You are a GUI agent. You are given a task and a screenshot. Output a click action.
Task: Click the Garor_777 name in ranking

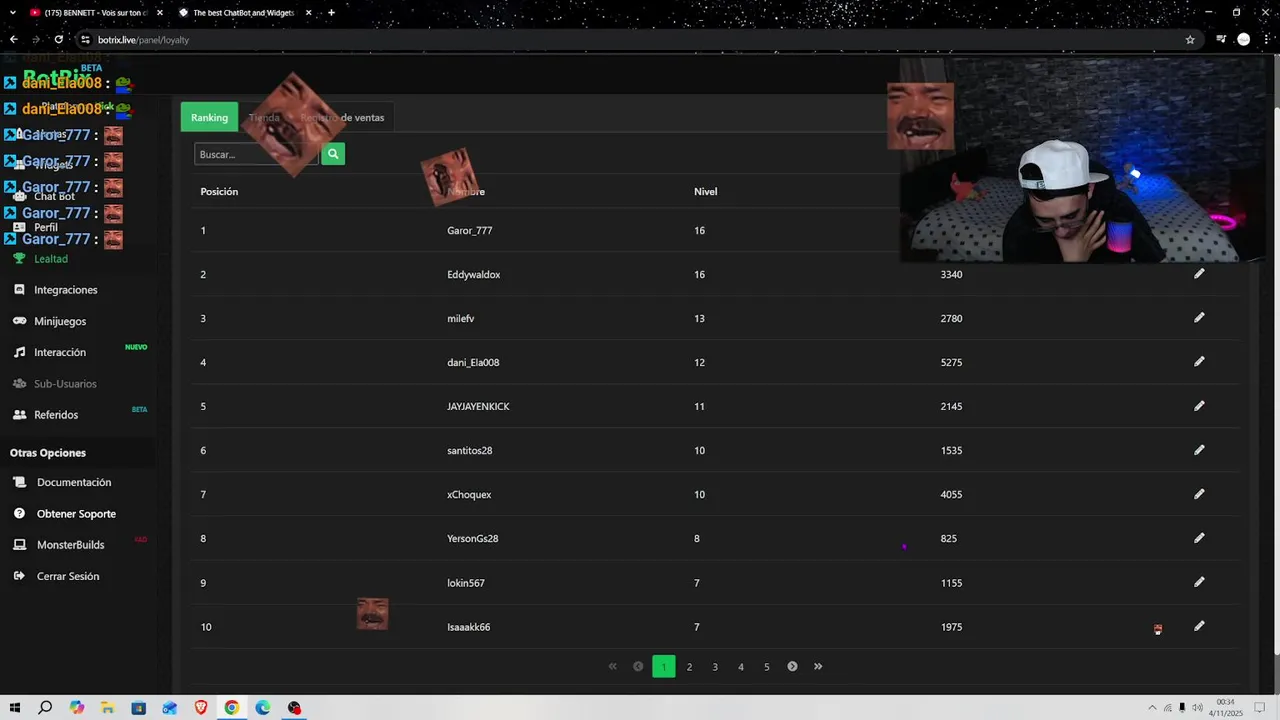469,231
